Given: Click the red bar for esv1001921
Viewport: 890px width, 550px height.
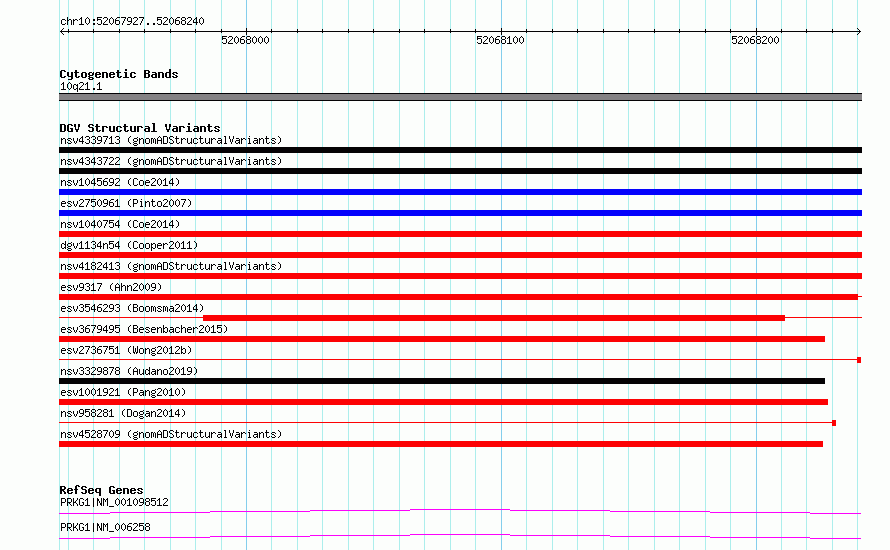Looking at the screenshot, I should click(x=443, y=402).
